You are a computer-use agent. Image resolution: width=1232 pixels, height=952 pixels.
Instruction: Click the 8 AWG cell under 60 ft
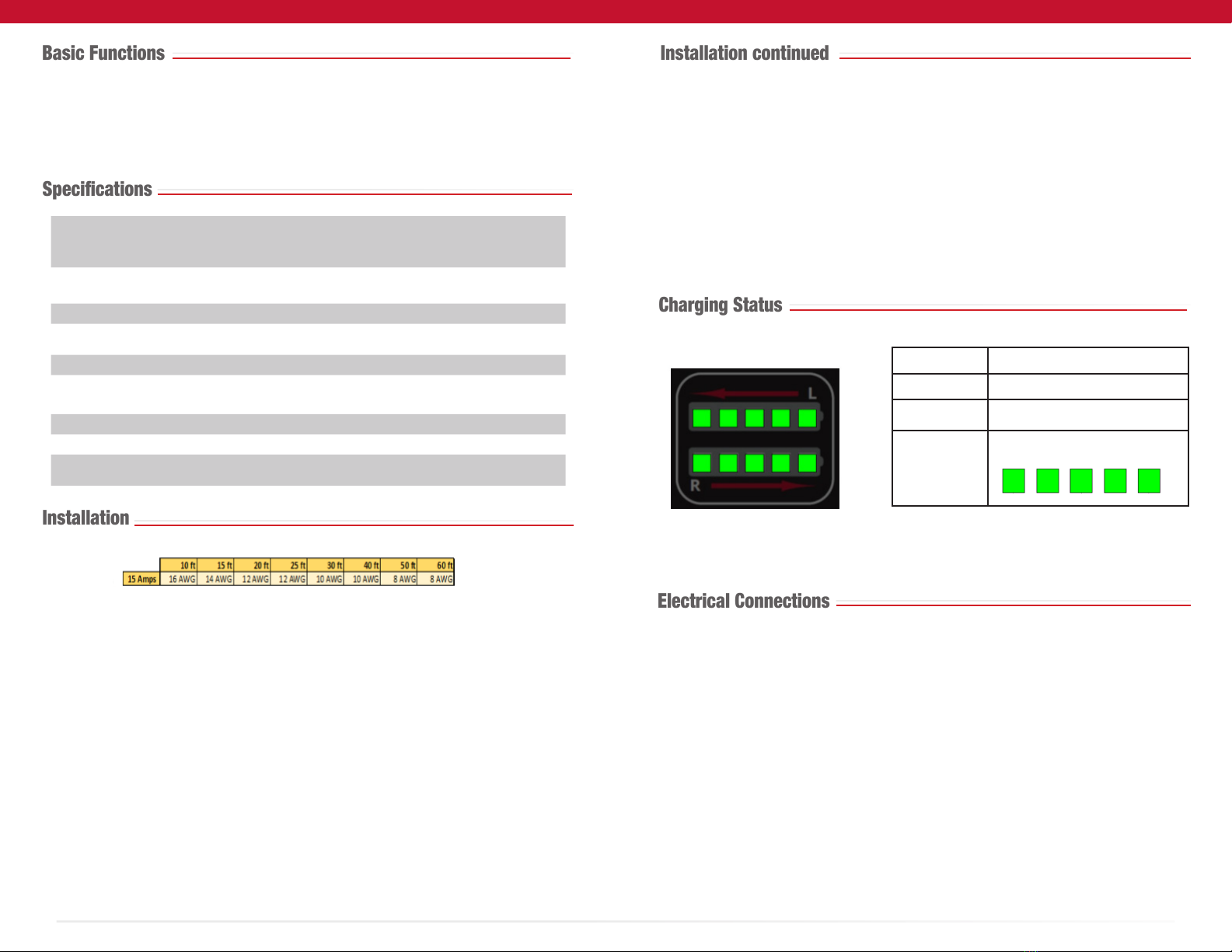pos(436,579)
